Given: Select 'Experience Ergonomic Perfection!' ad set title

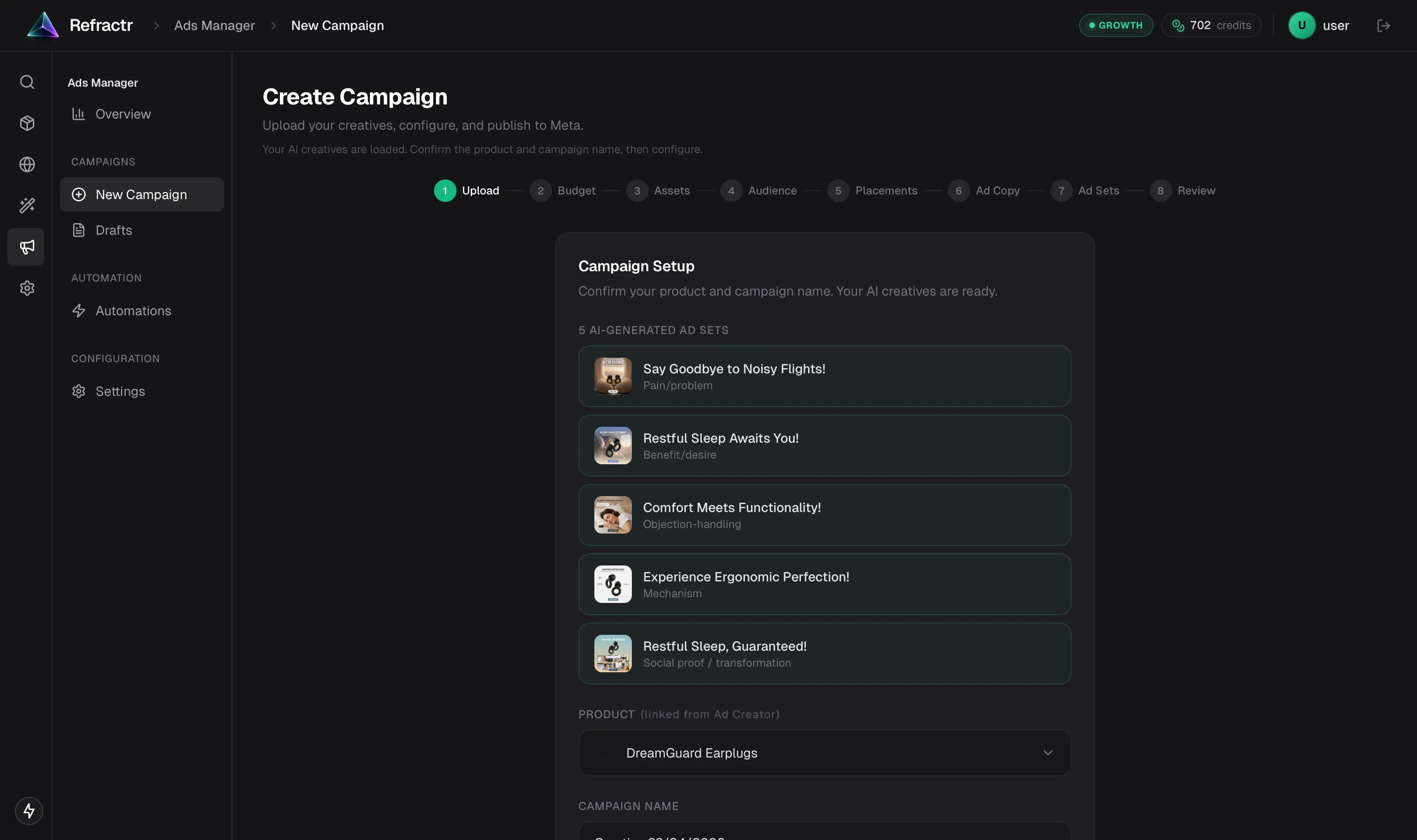Looking at the screenshot, I should (x=746, y=577).
